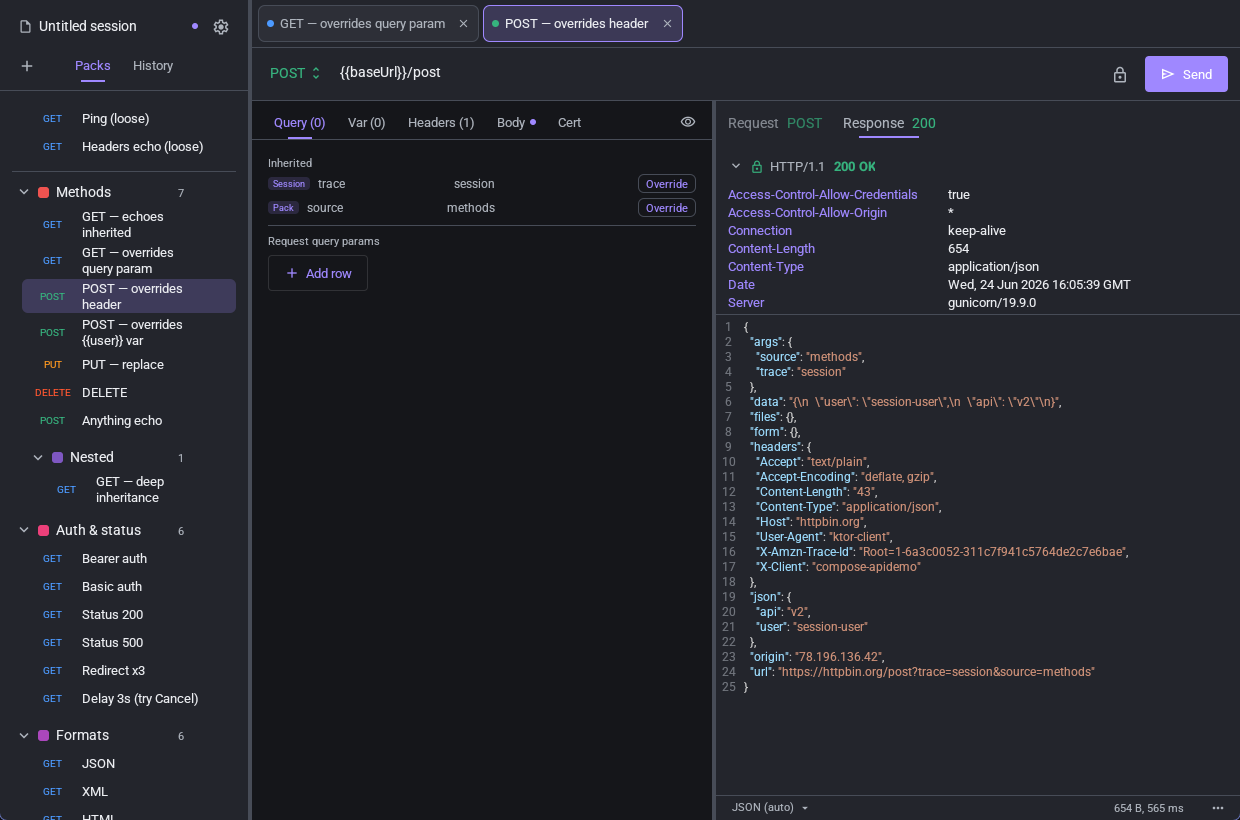Image resolution: width=1240 pixels, height=820 pixels.
Task: Close the GET overrides query param tab
Action: pyautogui.click(x=463, y=24)
